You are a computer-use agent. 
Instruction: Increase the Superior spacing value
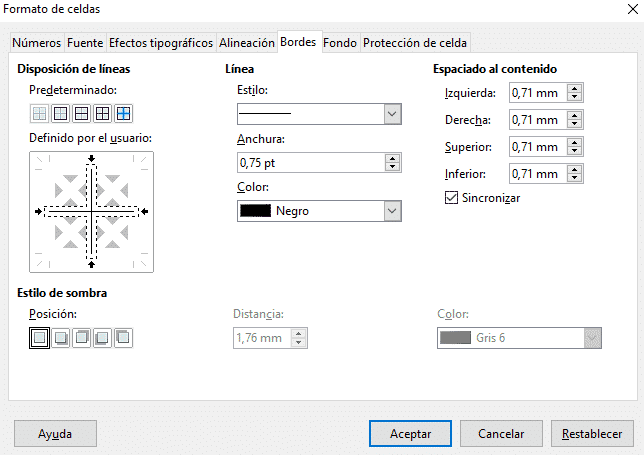click(575, 143)
